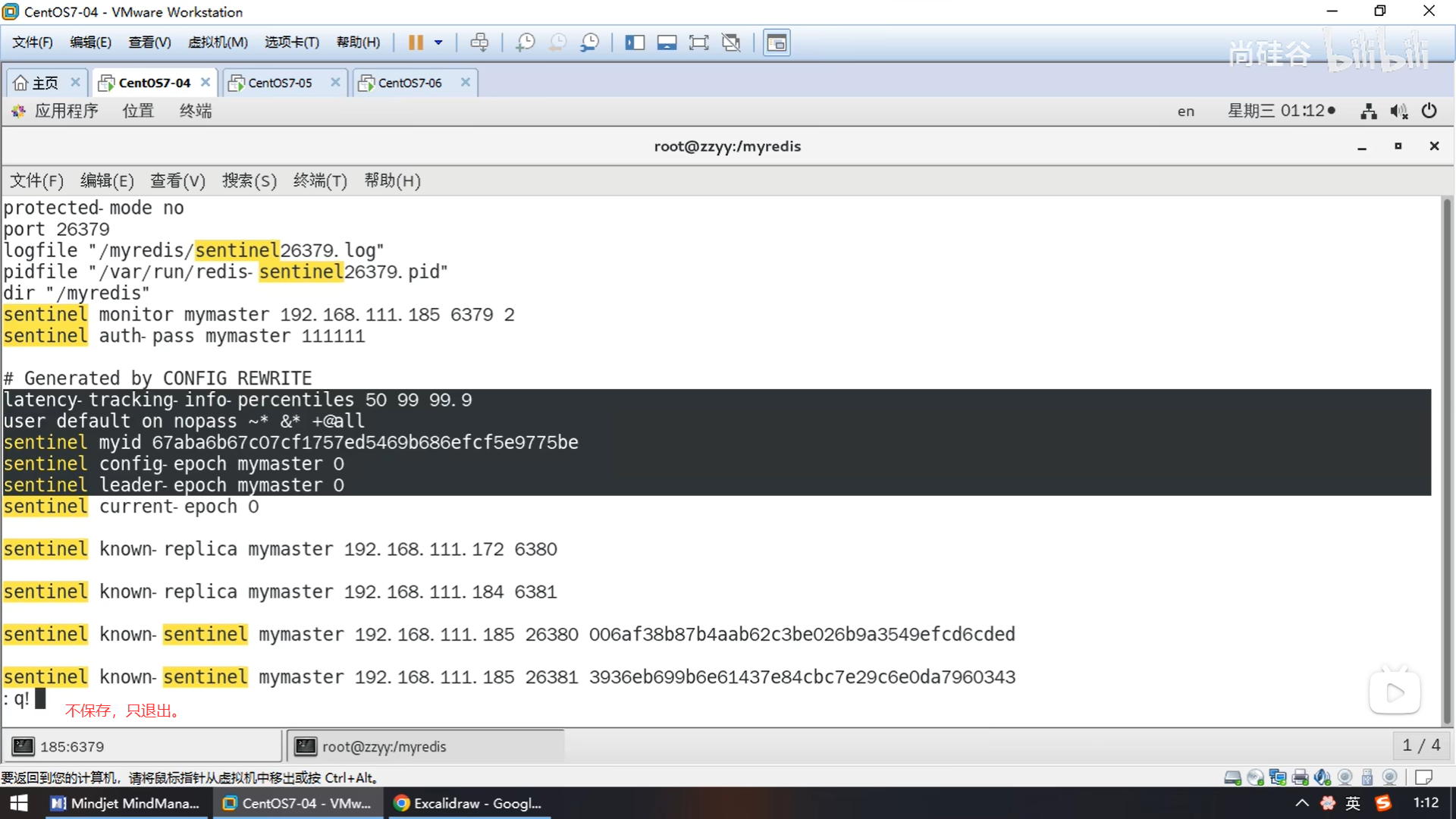The height and width of the screenshot is (819, 1456).
Task: Toggle the library sidebar panel
Action: pyautogui.click(x=635, y=42)
